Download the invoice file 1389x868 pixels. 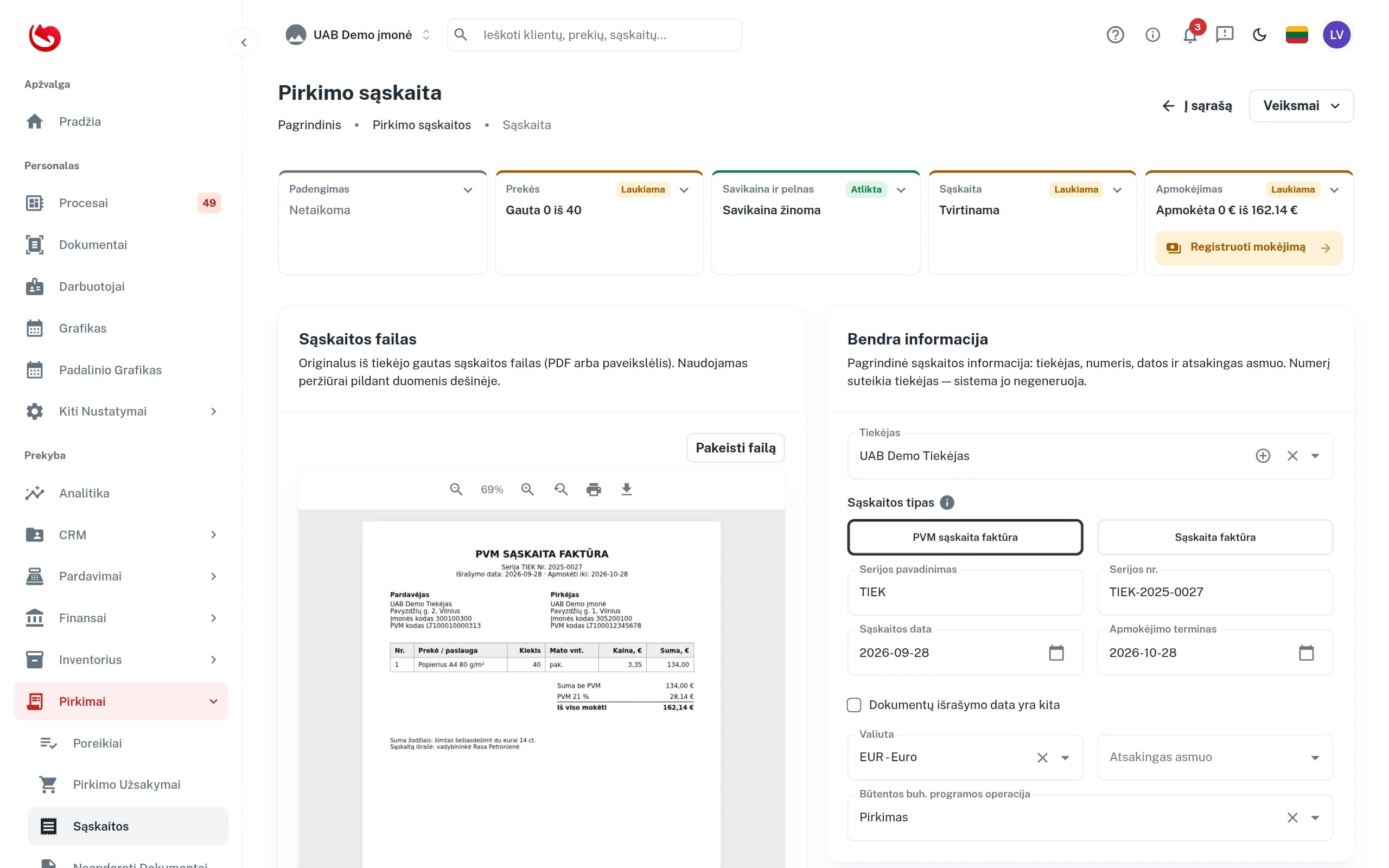pyautogui.click(x=626, y=489)
